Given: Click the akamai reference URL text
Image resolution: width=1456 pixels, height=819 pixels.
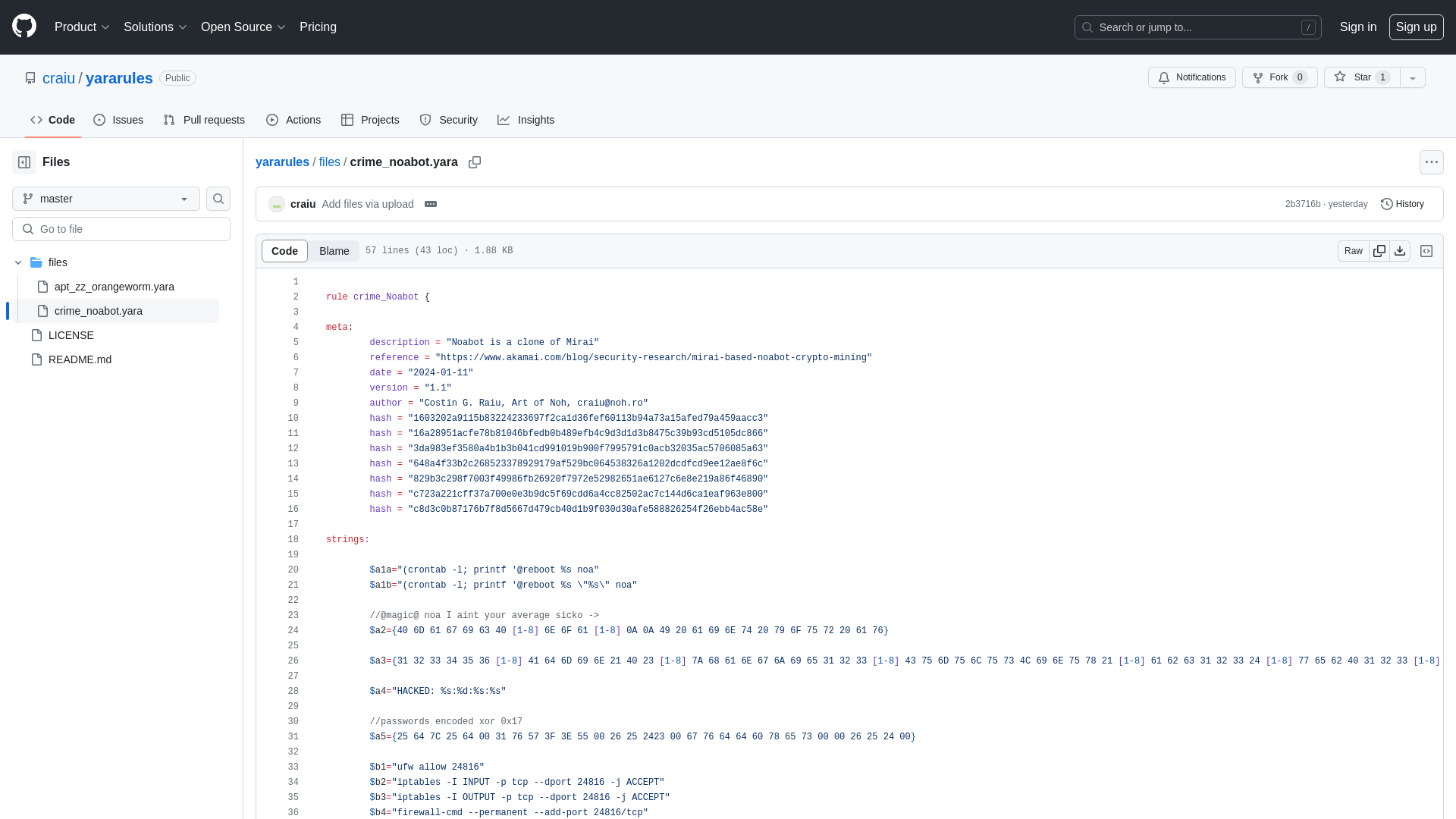Looking at the screenshot, I should [654, 358].
